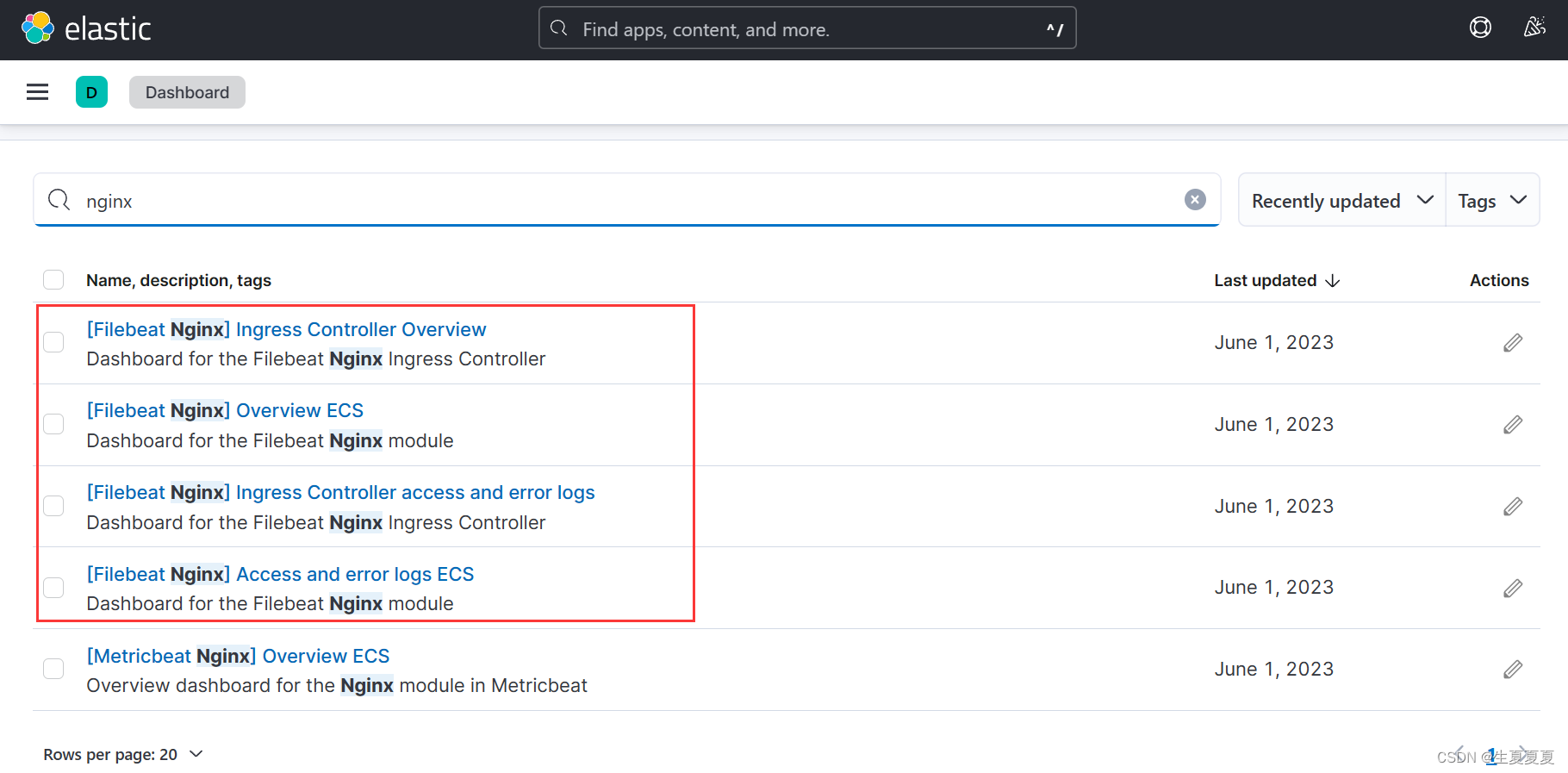Image resolution: width=1568 pixels, height=773 pixels.
Task: Open Ingress Controller access and error logs
Action: (x=340, y=492)
